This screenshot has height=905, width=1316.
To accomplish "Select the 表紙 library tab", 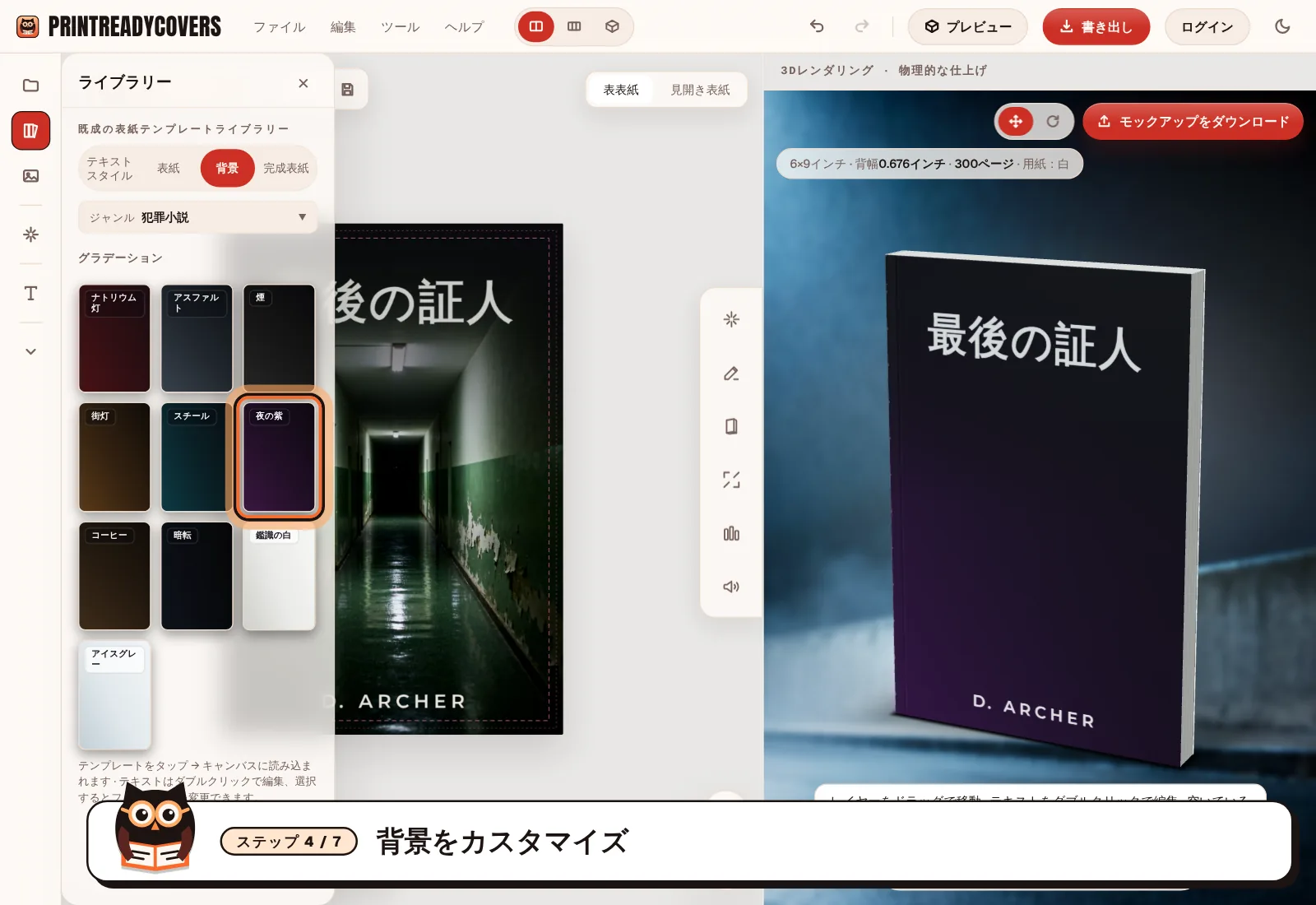I will coord(169,169).
